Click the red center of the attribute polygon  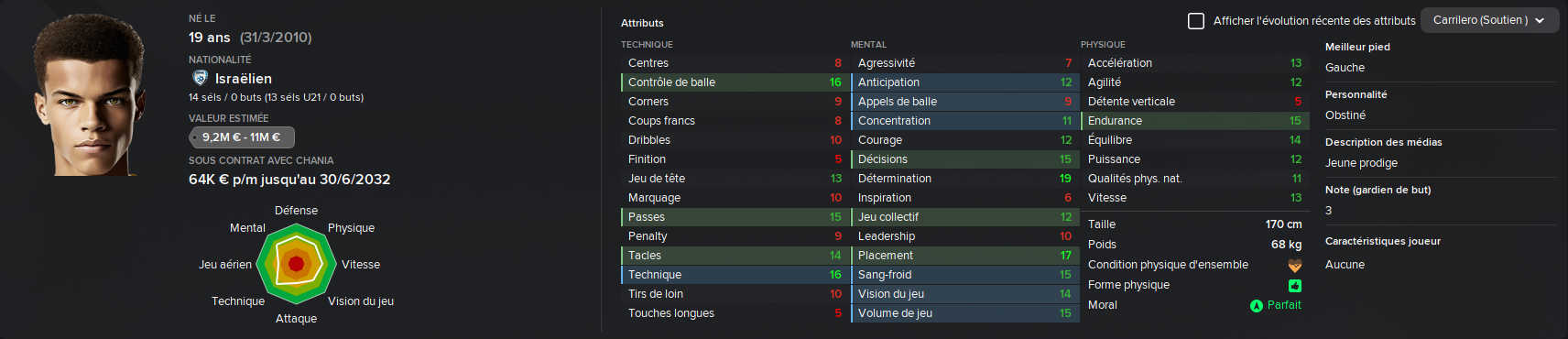coord(296,264)
